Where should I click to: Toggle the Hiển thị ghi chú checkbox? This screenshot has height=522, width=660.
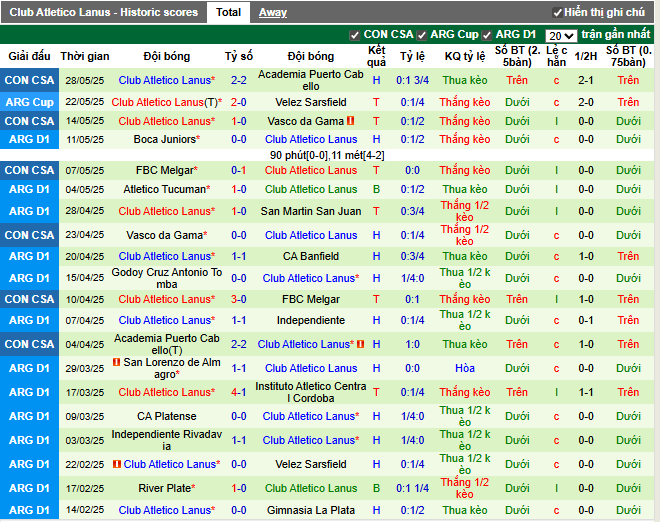(x=557, y=13)
